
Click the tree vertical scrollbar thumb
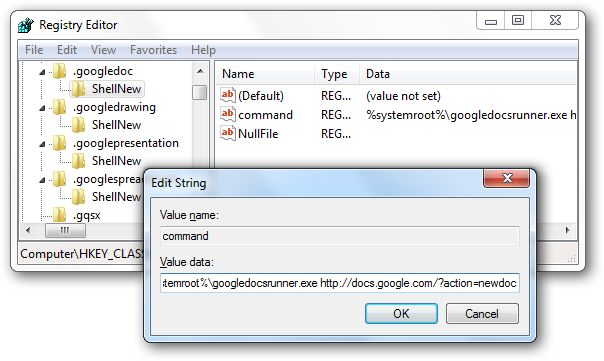pos(200,92)
